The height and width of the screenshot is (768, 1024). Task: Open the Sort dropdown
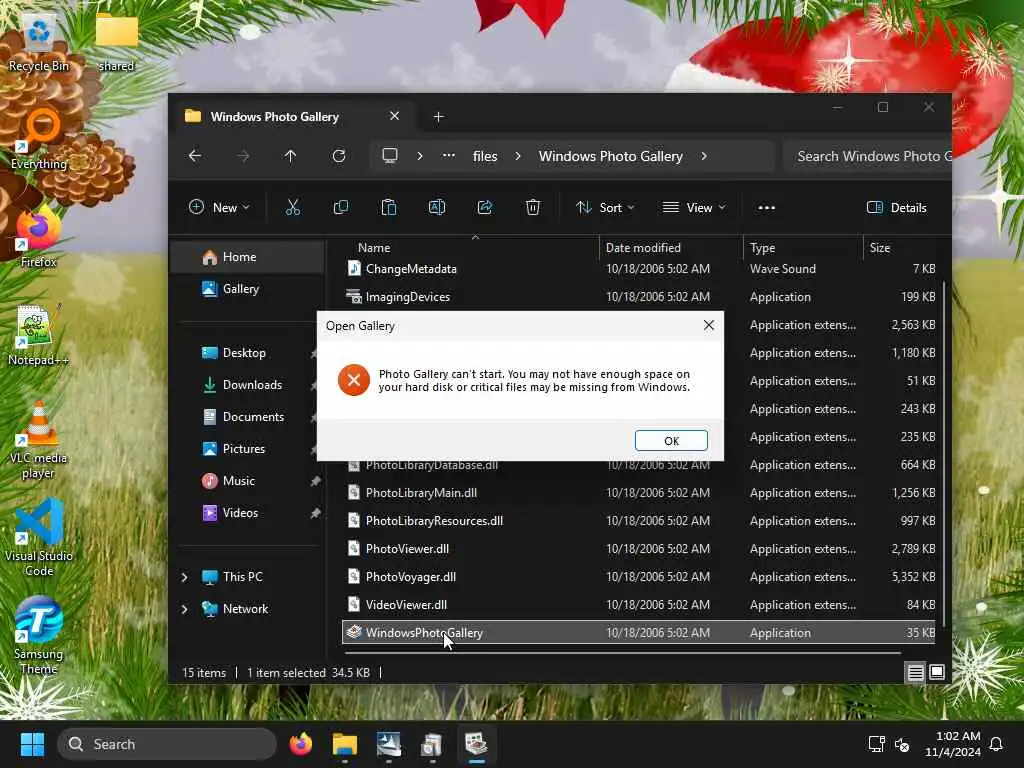click(x=605, y=208)
